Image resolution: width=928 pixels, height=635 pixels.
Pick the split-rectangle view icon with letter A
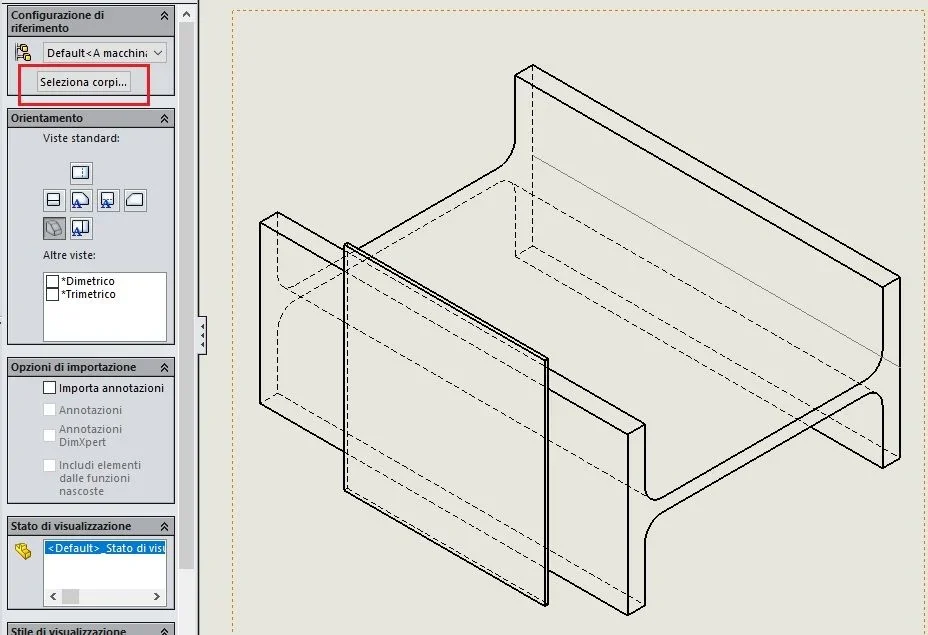coord(81,228)
